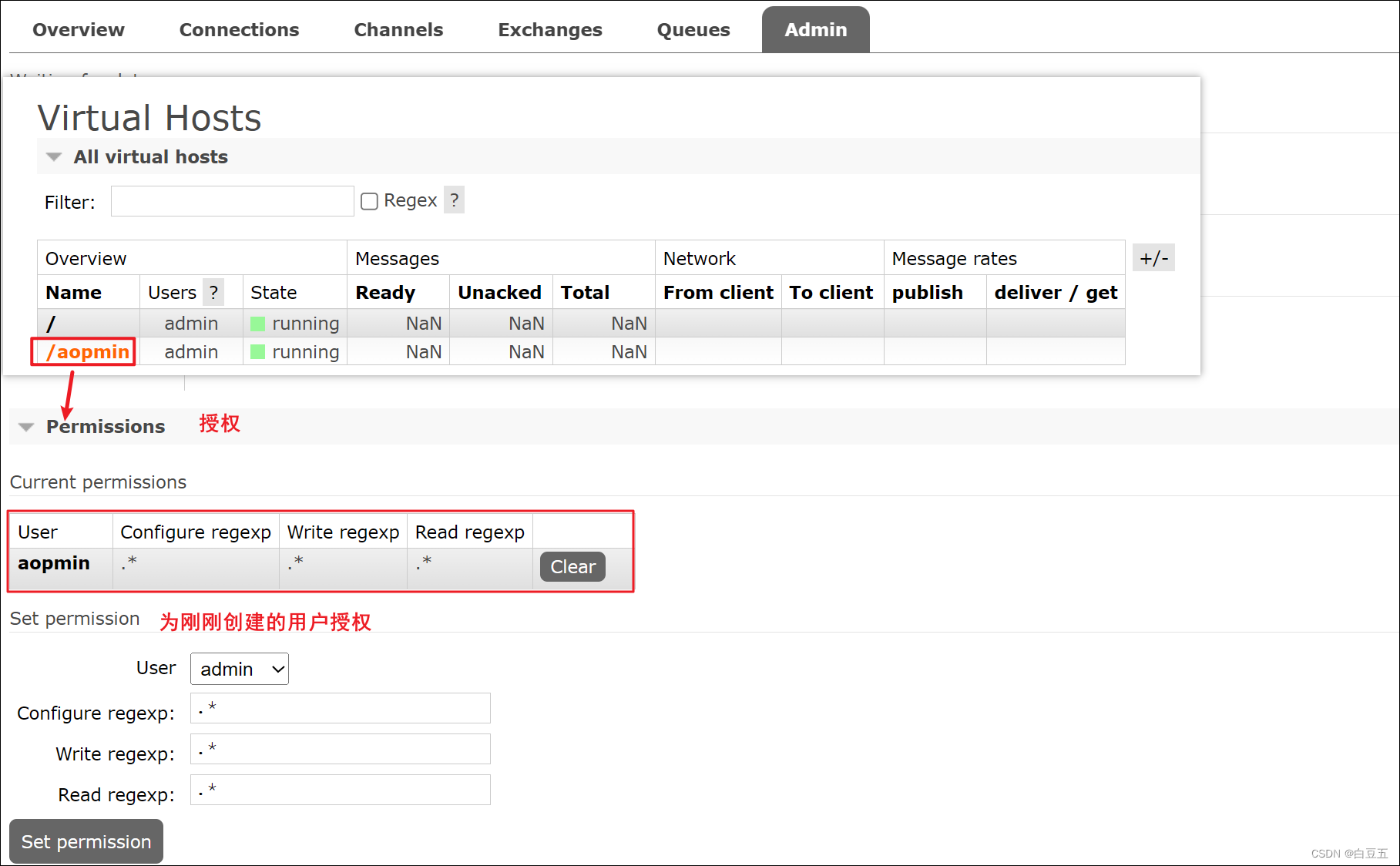Focus the Configure regexp input field

pos(341,708)
